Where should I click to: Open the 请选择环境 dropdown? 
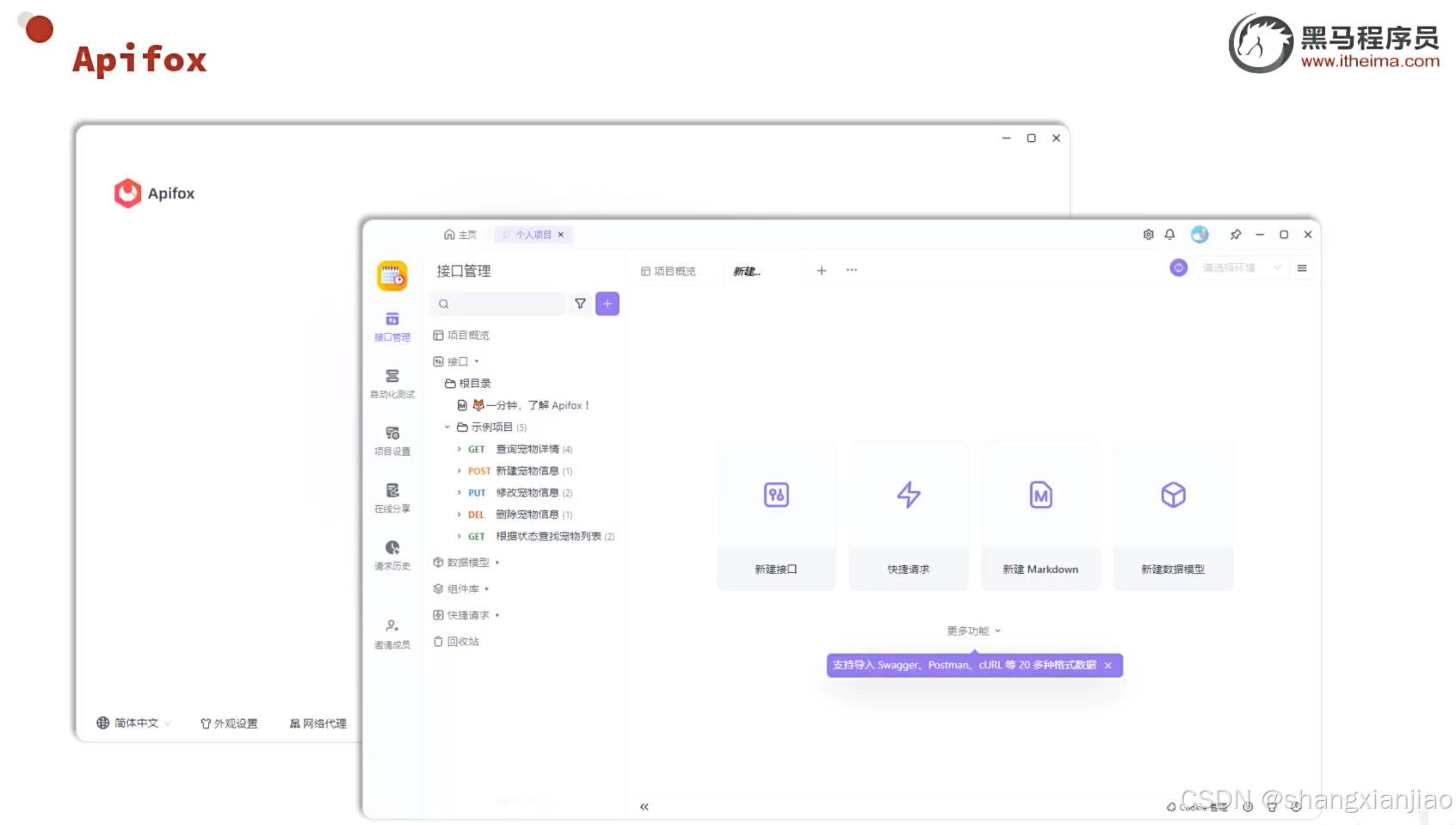click(1241, 268)
